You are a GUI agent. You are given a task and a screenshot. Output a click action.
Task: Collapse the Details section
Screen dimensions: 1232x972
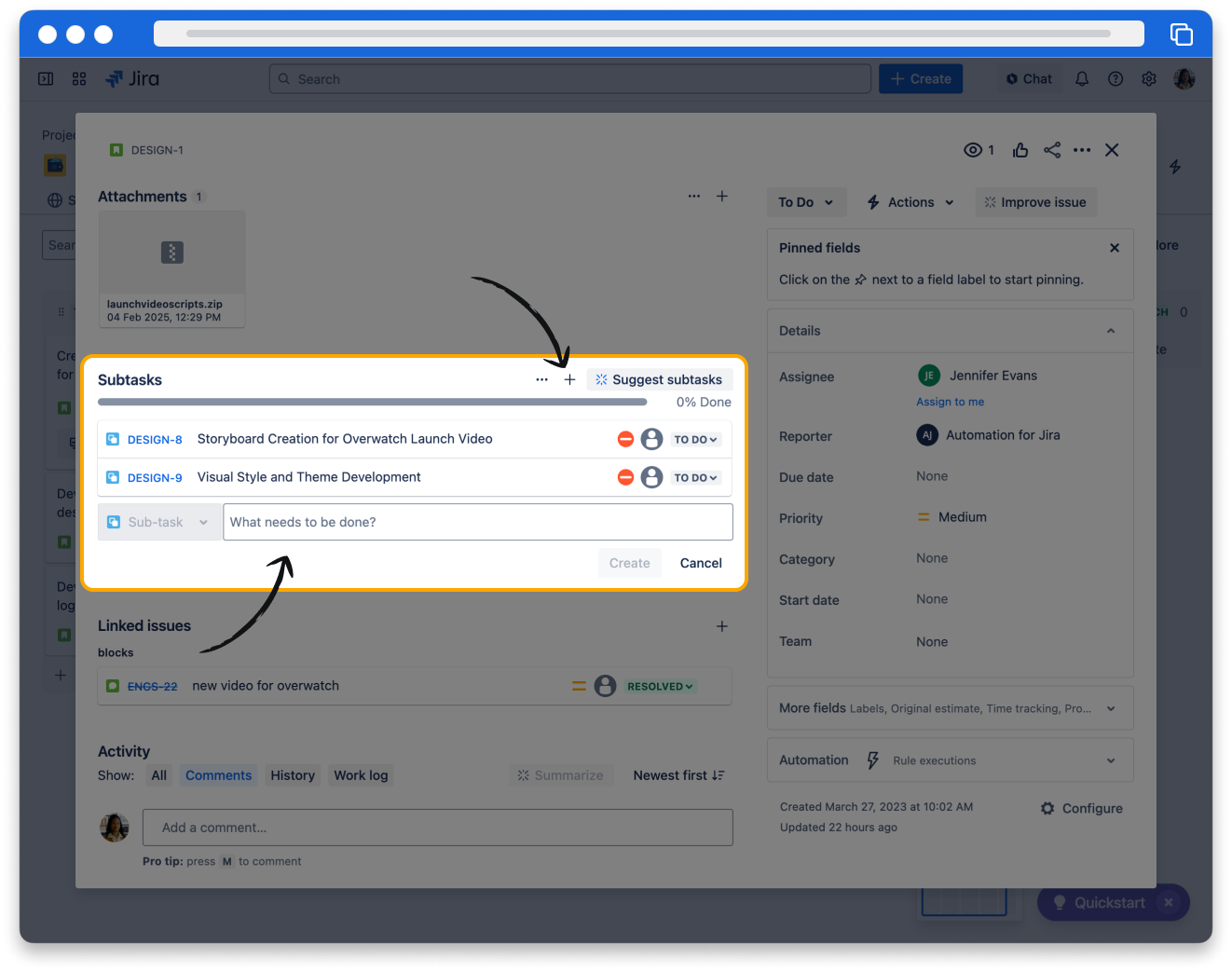point(1111,331)
